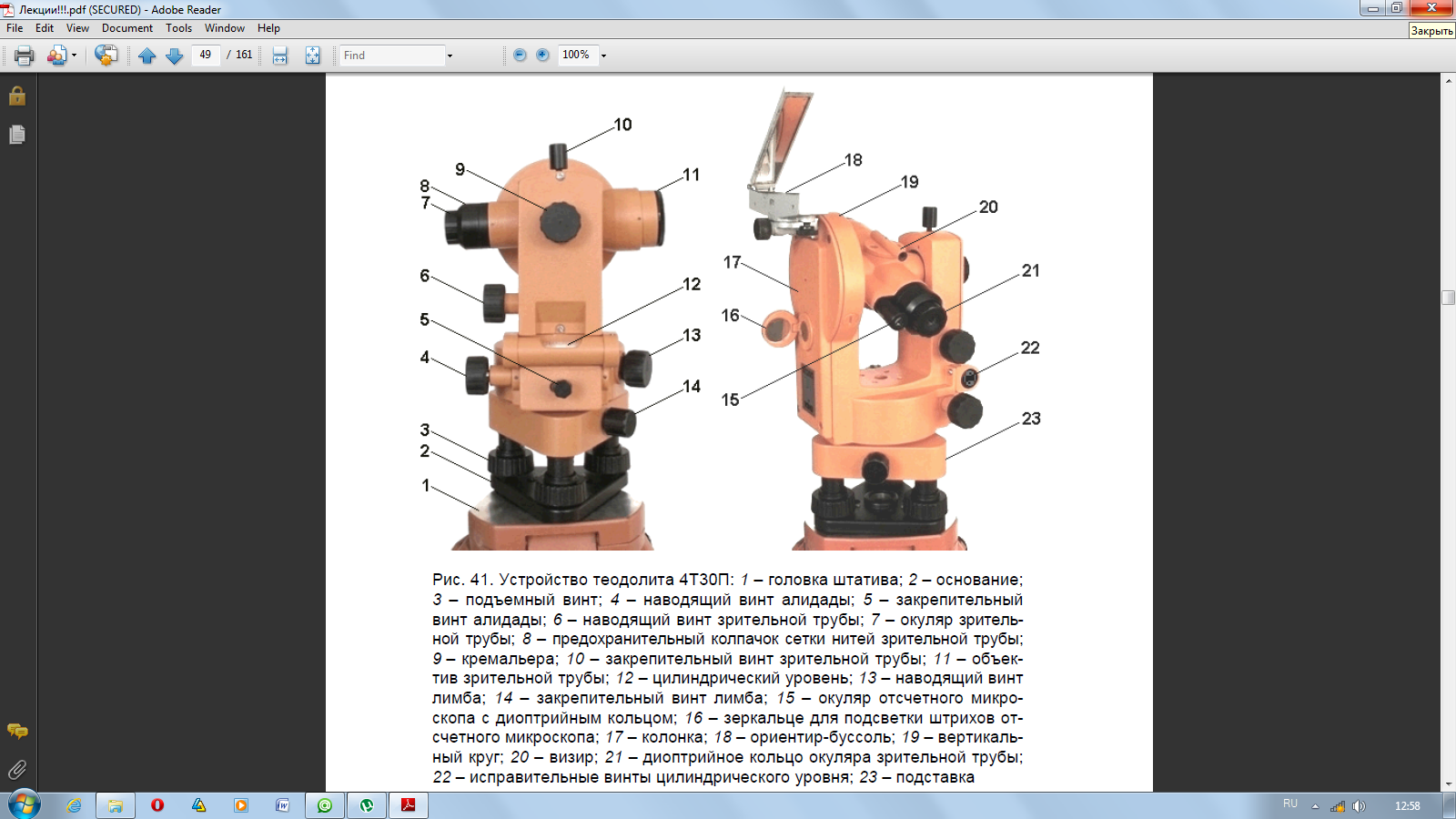Click the word "подставка" ending the caption
Image resolution: width=1456 pixels, height=819 pixels.
(x=935, y=777)
